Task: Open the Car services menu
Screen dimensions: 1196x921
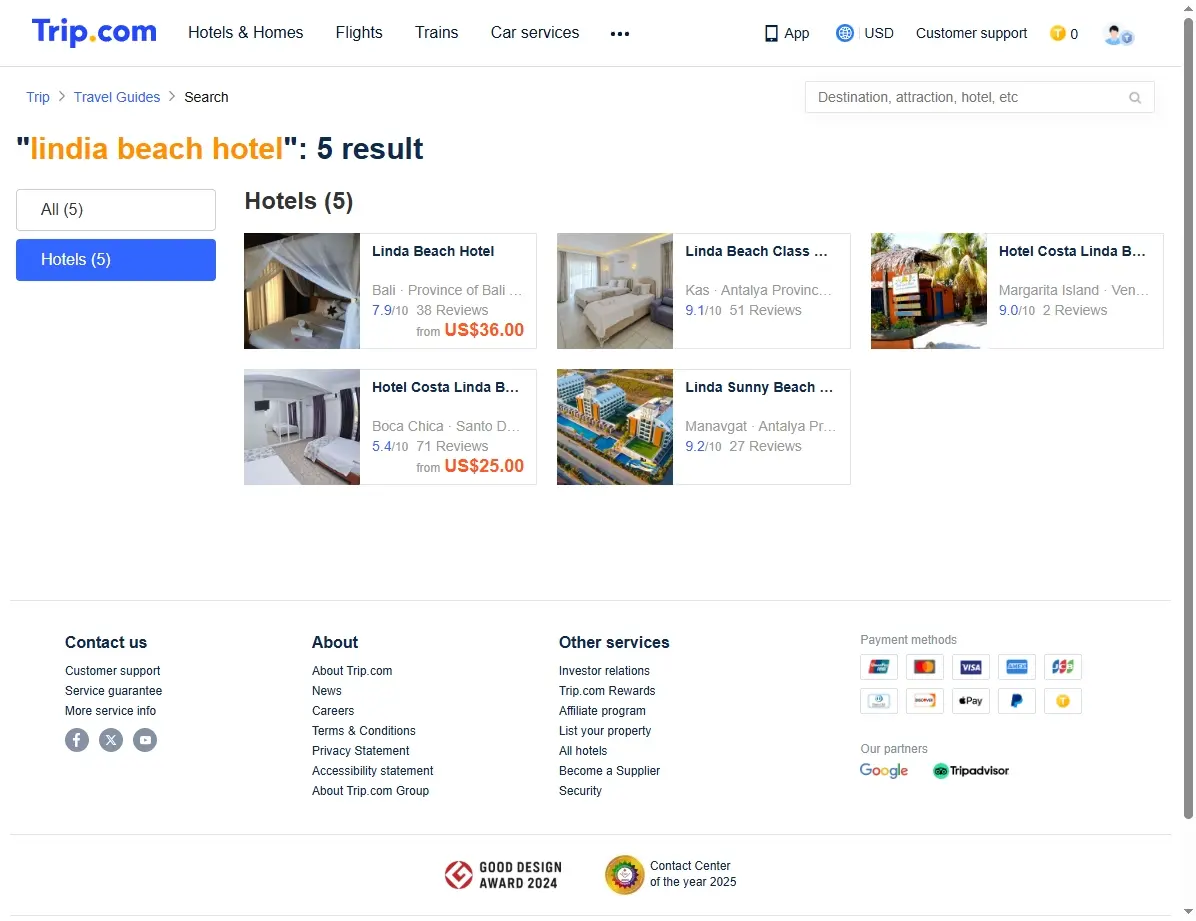Action: coord(535,33)
